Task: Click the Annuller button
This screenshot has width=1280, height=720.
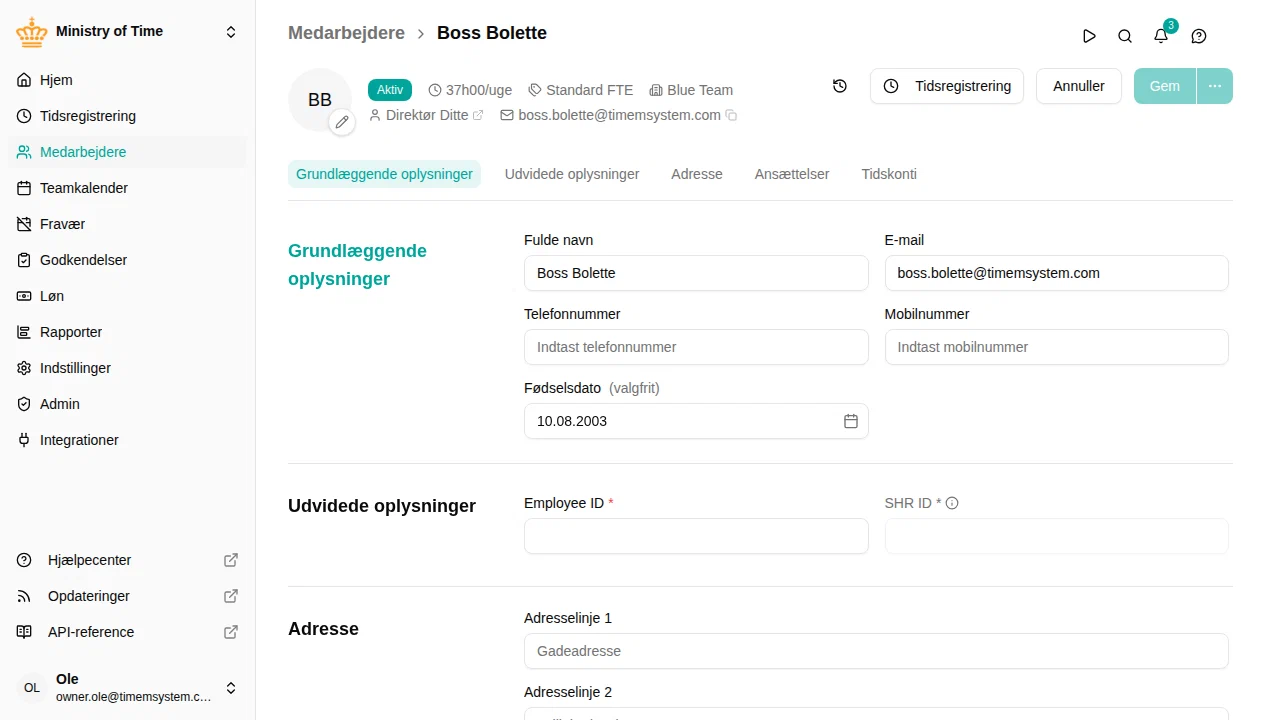Action: coord(1079,86)
